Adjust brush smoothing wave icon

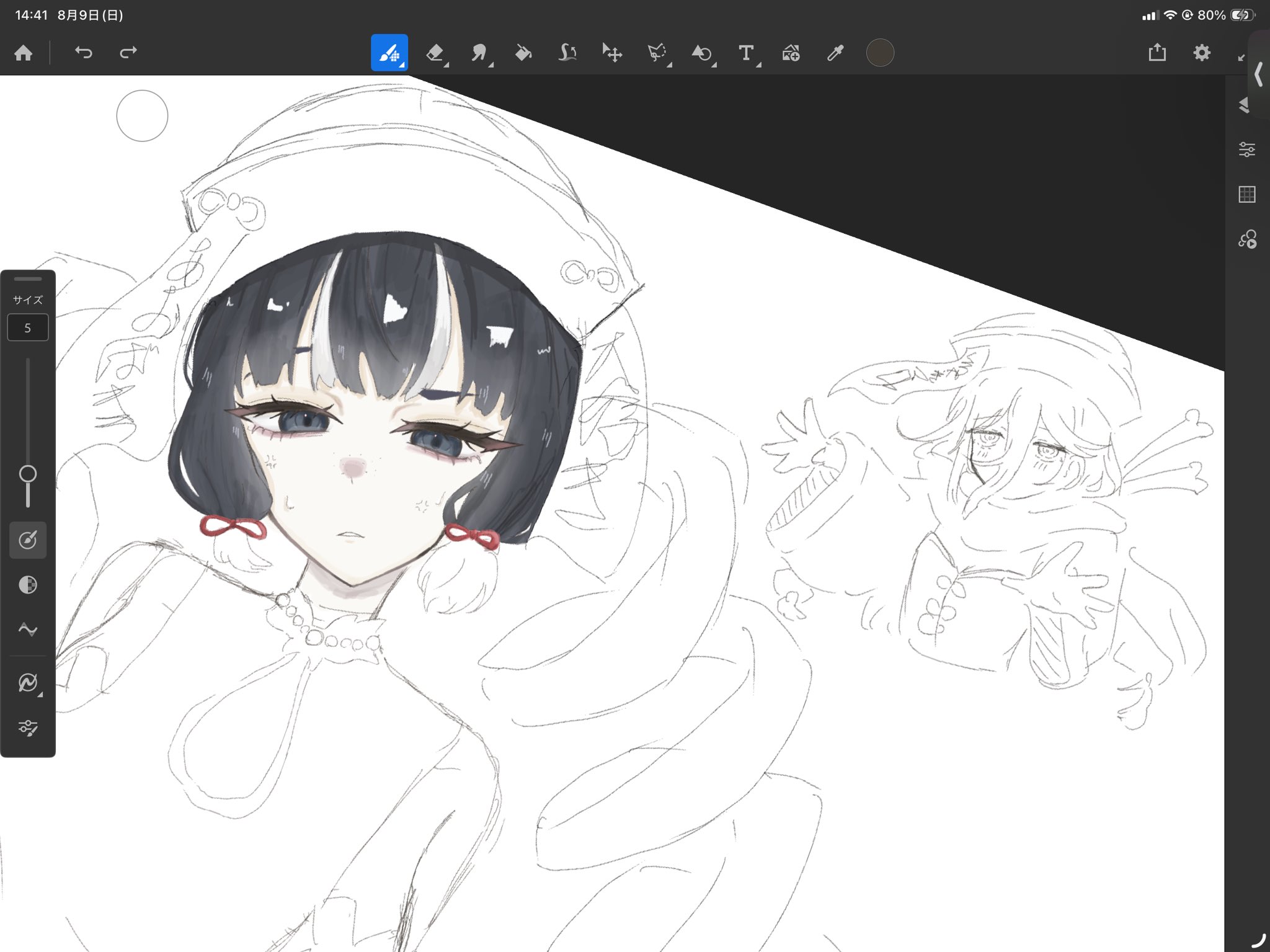point(28,629)
